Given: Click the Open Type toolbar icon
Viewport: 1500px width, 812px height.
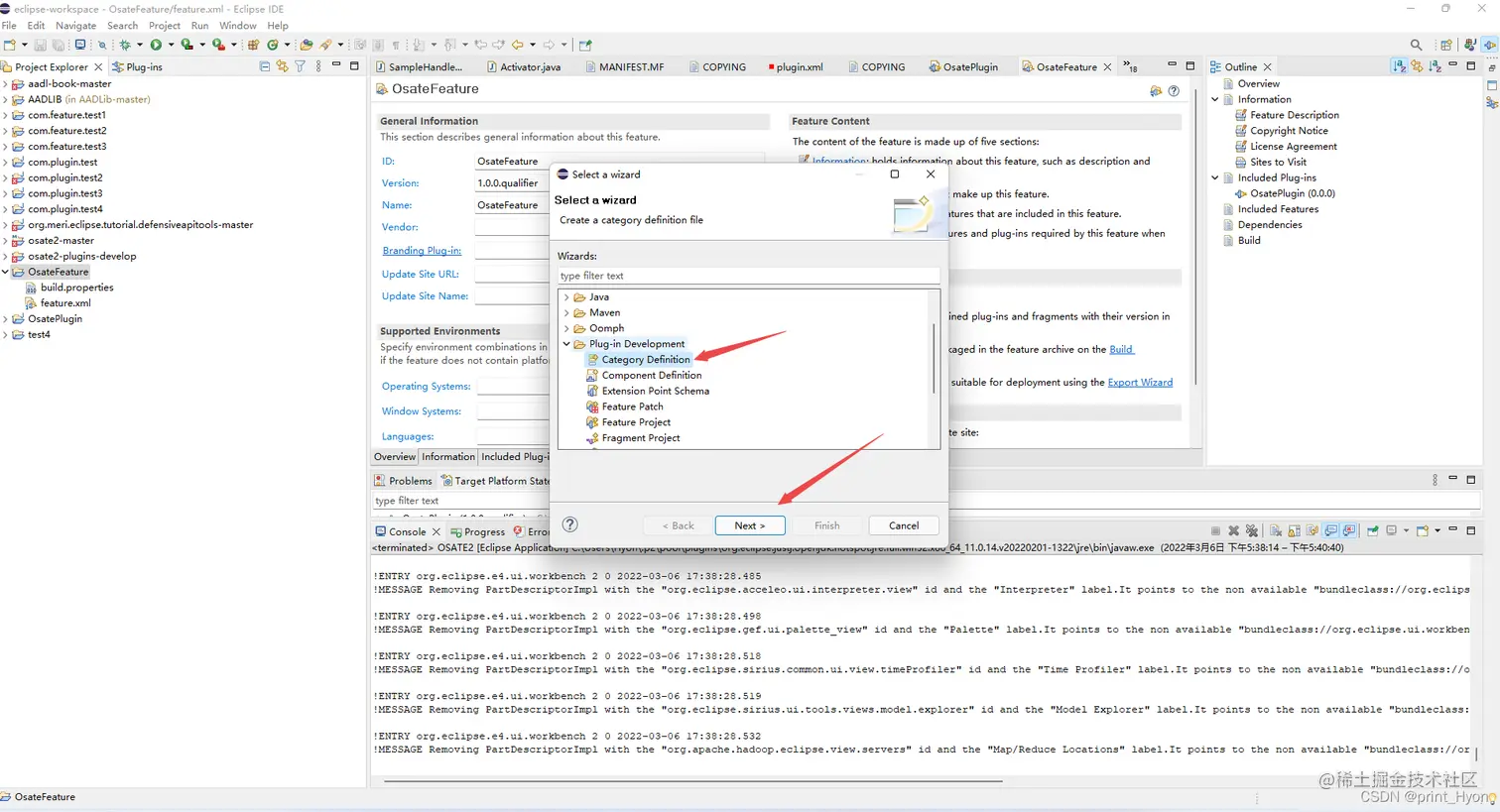Looking at the screenshot, I should (x=307, y=45).
